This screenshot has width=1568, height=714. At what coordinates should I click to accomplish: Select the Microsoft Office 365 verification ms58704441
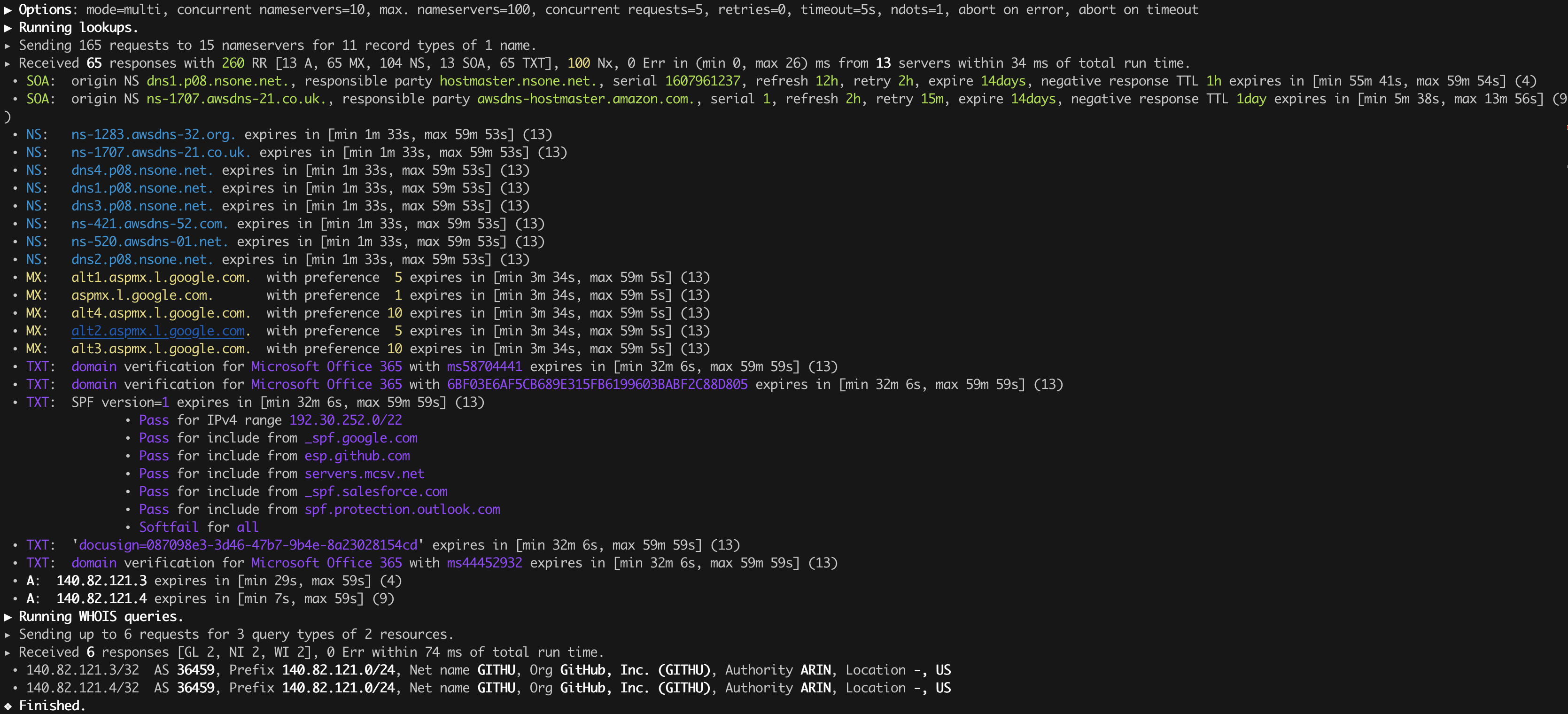click(484, 366)
